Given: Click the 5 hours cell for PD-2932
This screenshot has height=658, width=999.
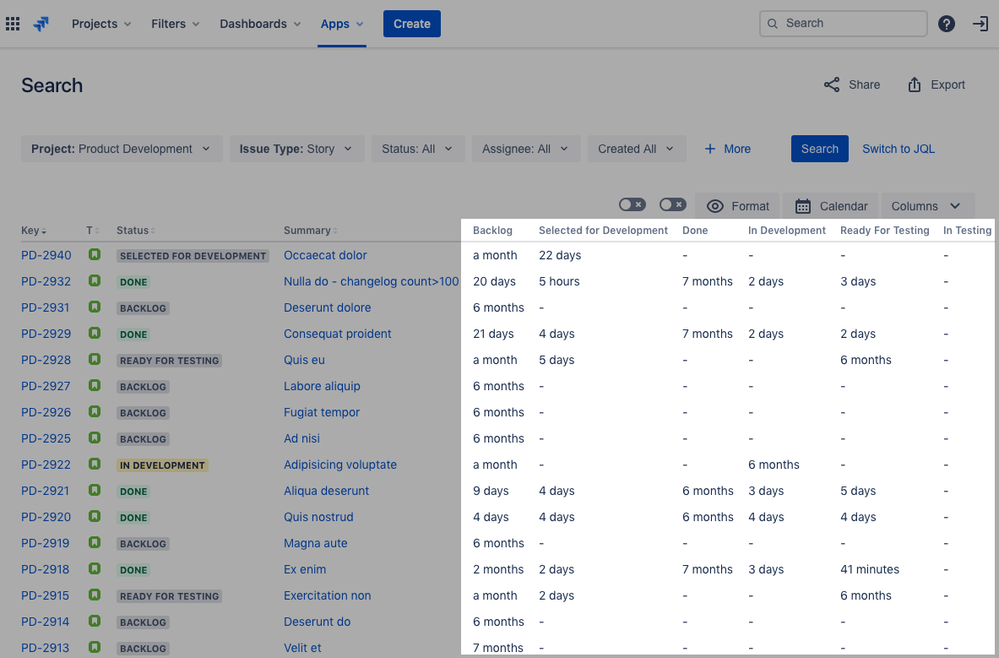Looking at the screenshot, I should 559,281.
